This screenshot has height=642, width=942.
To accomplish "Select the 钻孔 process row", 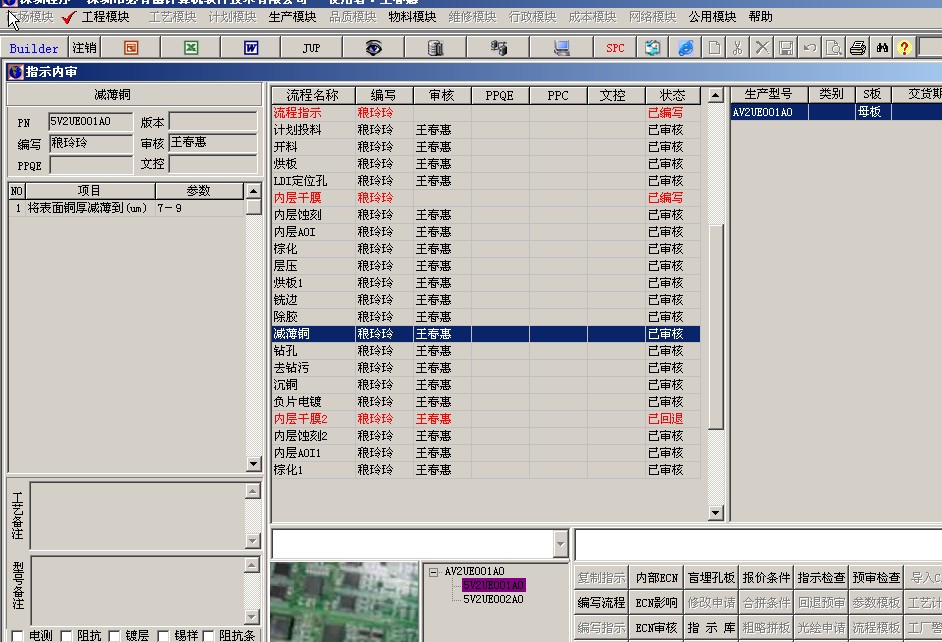I will click(485, 351).
